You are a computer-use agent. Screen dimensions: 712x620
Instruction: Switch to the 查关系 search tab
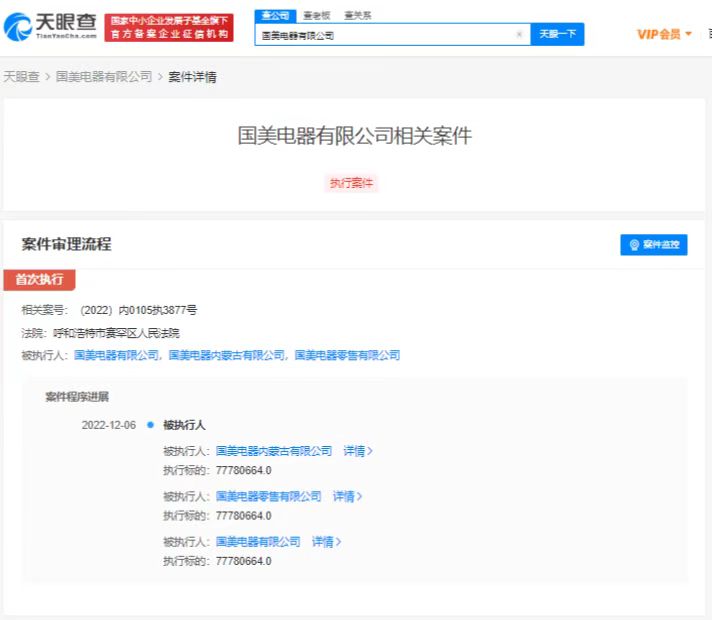tap(357, 15)
